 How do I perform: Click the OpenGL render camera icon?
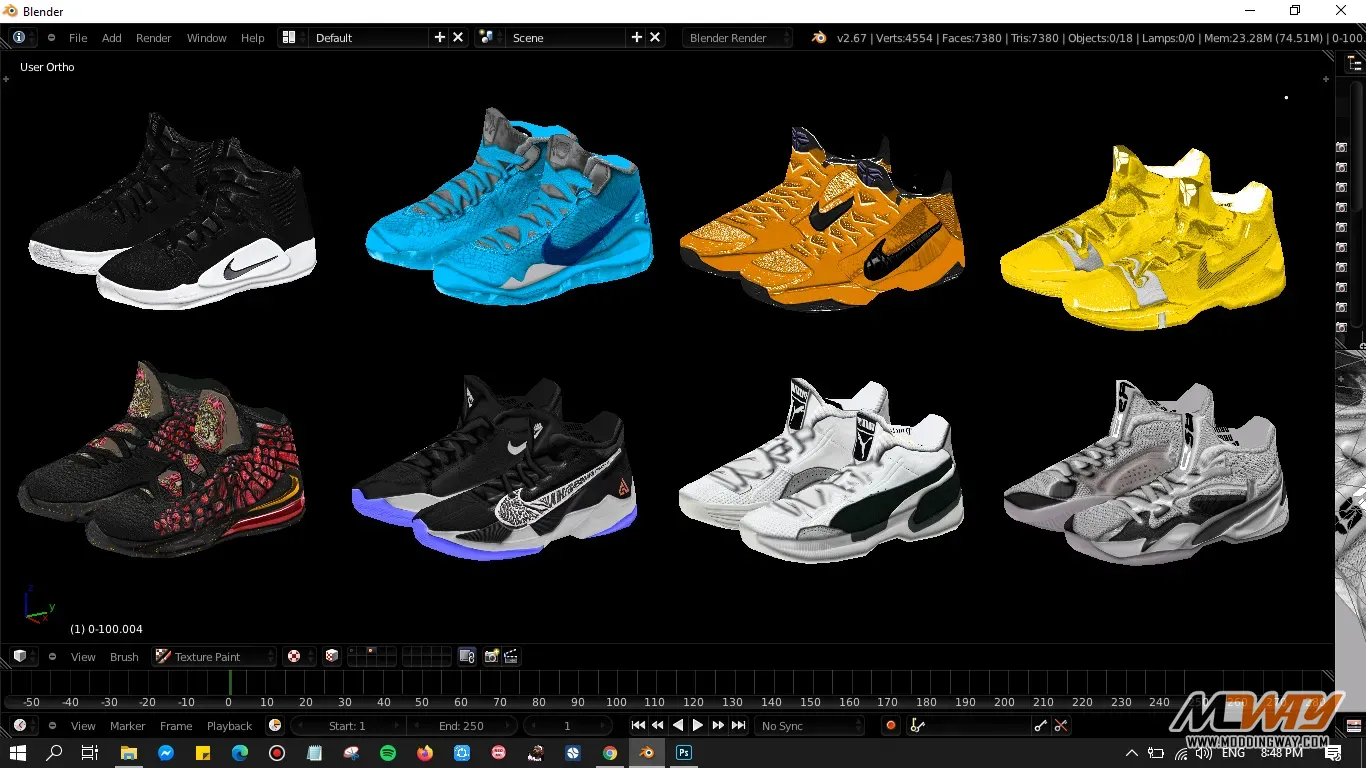click(x=491, y=657)
